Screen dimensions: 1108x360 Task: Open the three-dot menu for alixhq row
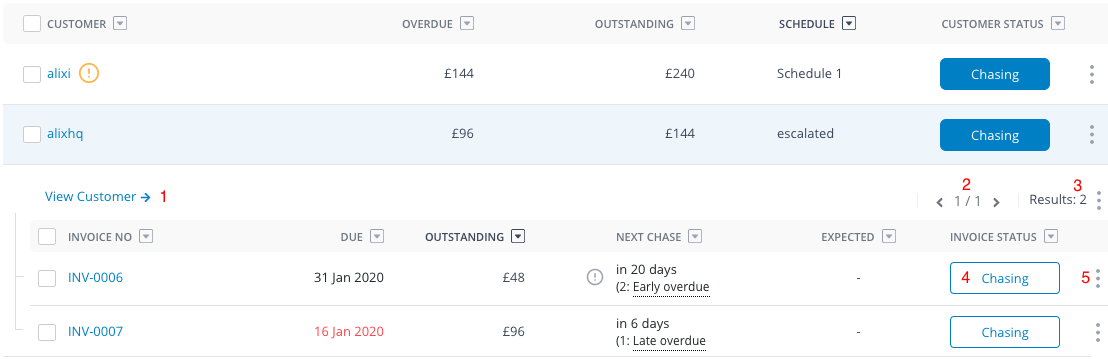[1092, 135]
